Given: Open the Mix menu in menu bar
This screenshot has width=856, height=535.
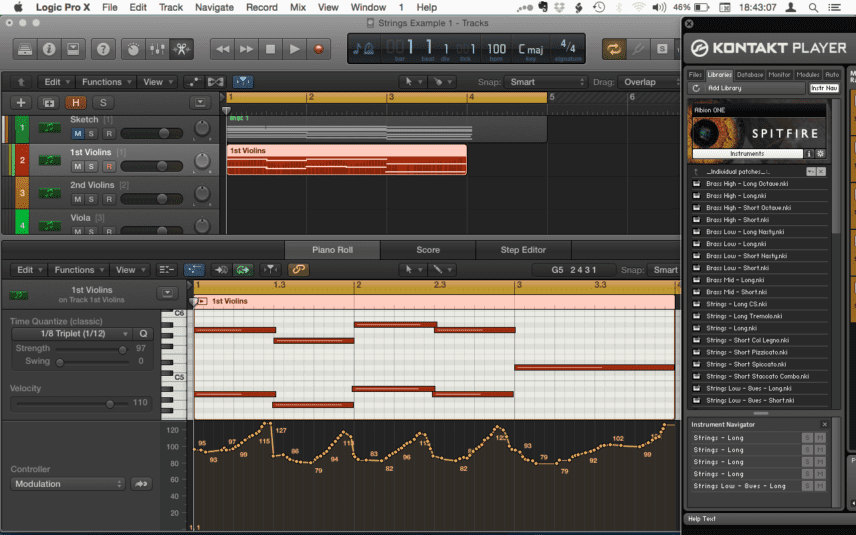Looking at the screenshot, I should tap(298, 7).
